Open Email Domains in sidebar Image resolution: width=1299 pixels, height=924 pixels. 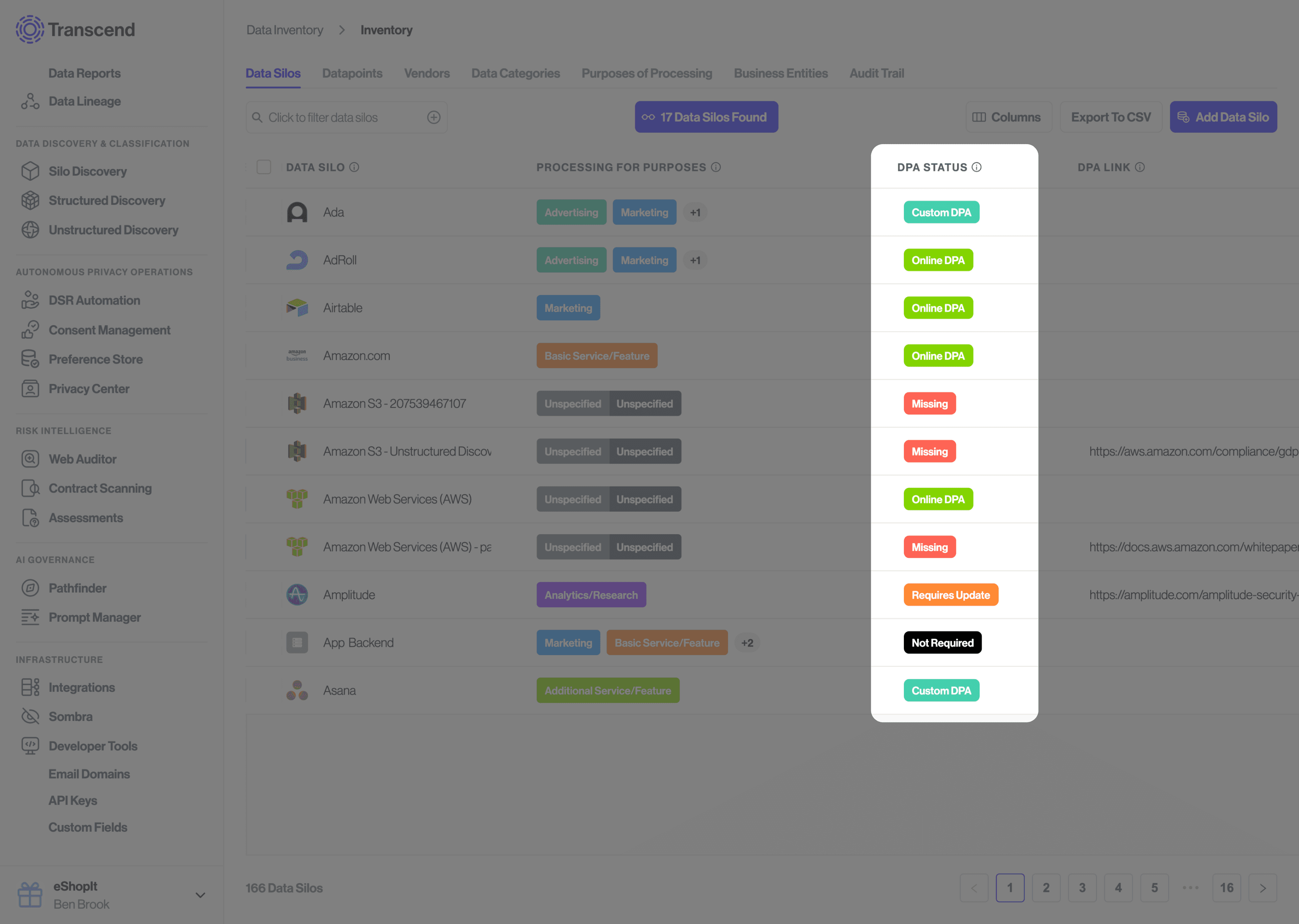89,774
